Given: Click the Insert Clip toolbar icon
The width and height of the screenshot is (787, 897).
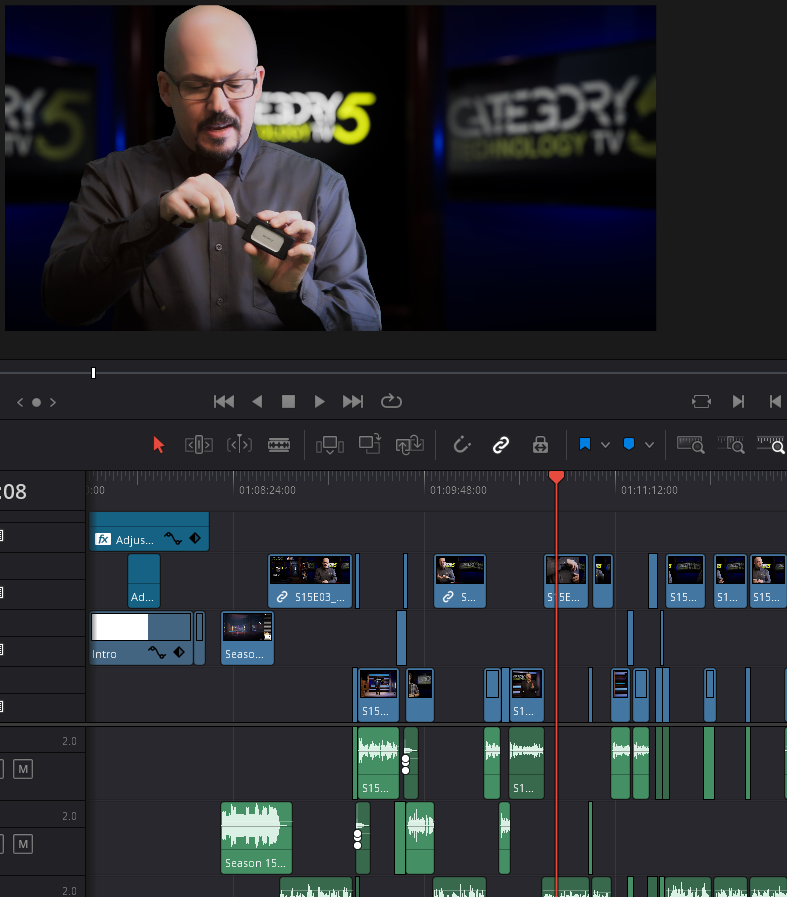Looking at the screenshot, I should point(329,445).
